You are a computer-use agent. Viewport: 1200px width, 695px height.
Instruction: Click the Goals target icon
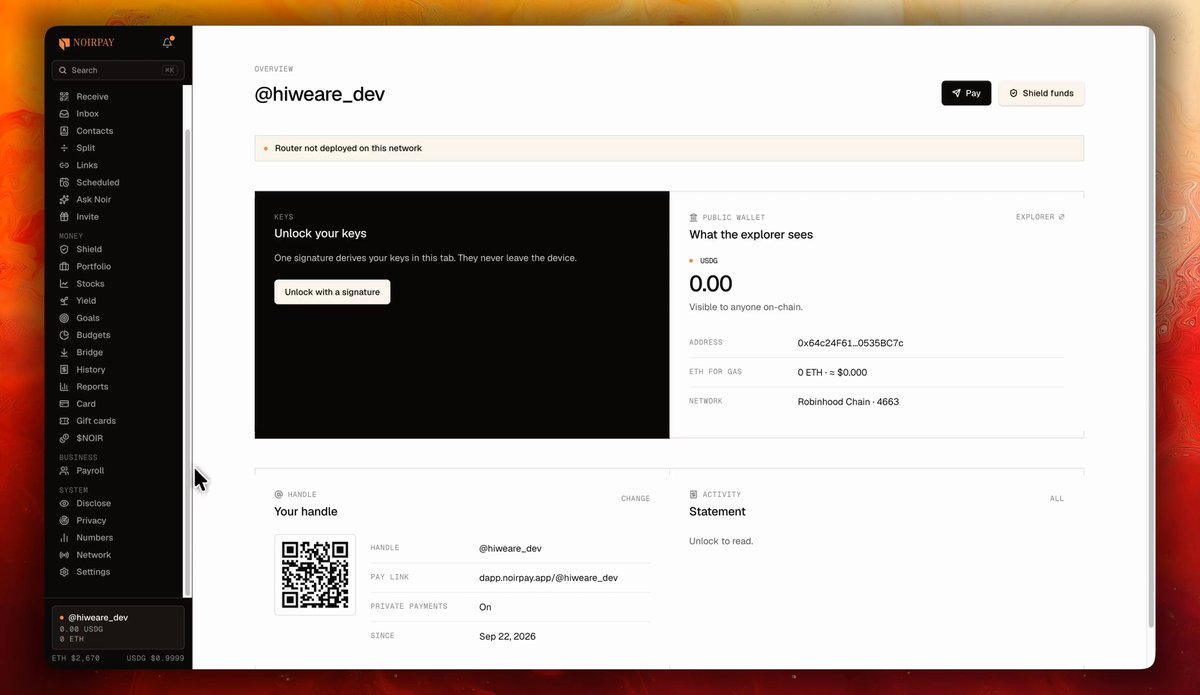pyautogui.click(x=64, y=318)
